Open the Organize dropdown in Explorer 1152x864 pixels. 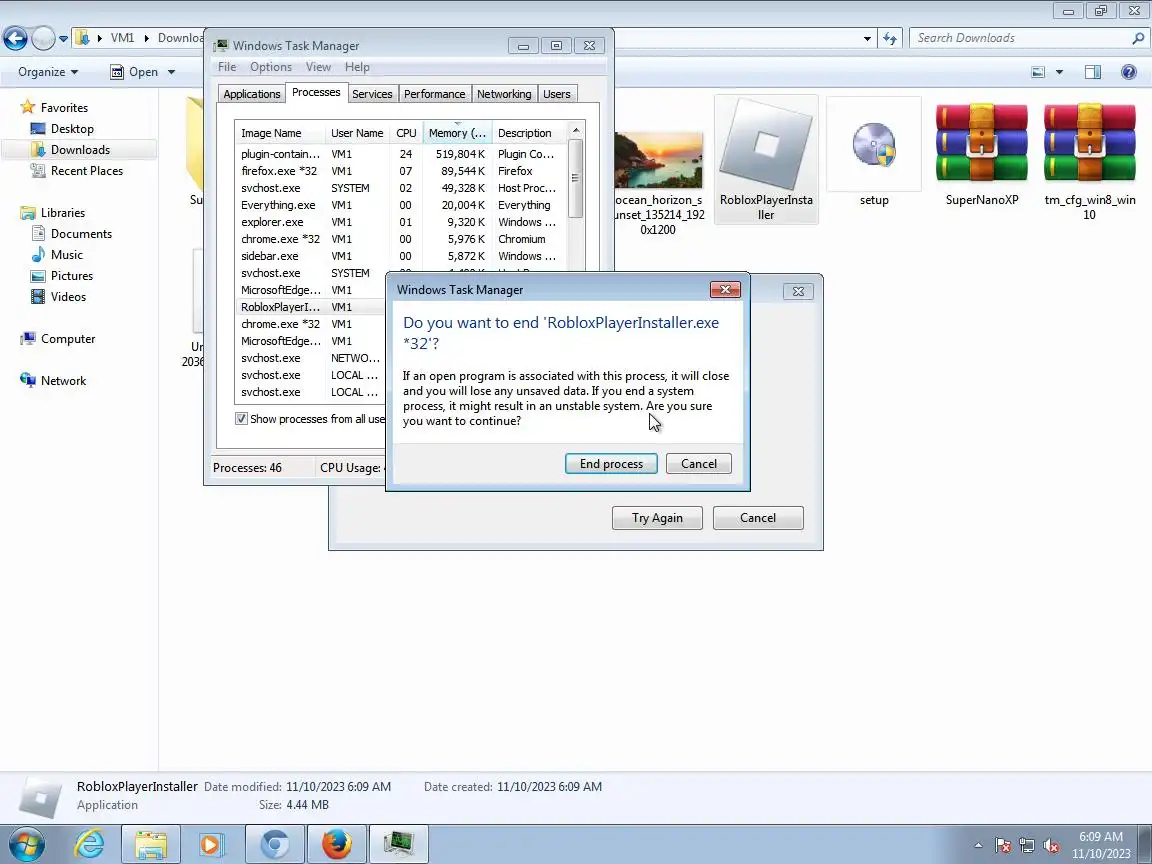coord(48,72)
